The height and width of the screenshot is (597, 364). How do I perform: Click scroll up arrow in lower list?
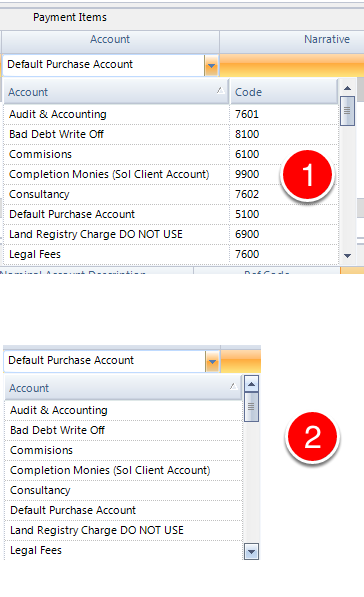click(251, 384)
